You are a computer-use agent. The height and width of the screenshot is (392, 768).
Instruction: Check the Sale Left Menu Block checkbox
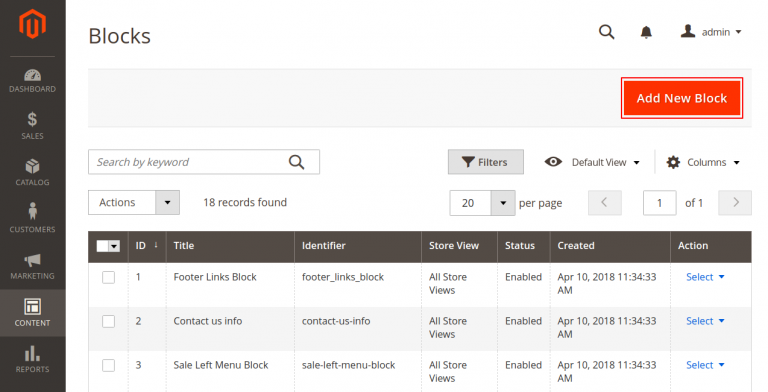tap(108, 366)
